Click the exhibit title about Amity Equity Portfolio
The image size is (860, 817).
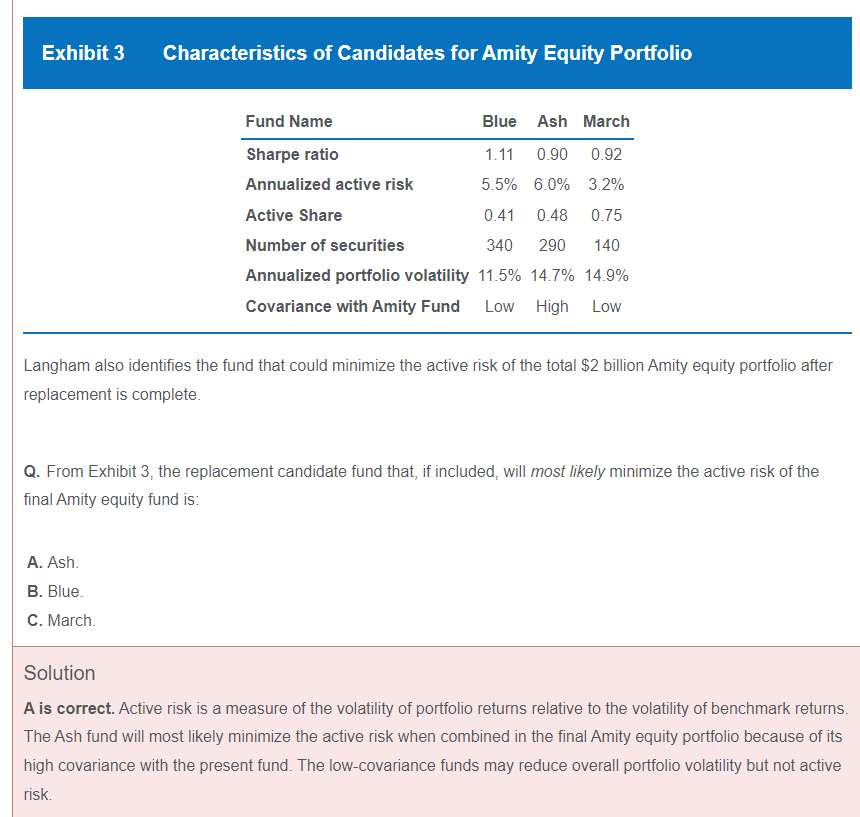pyautogui.click(x=427, y=53)
